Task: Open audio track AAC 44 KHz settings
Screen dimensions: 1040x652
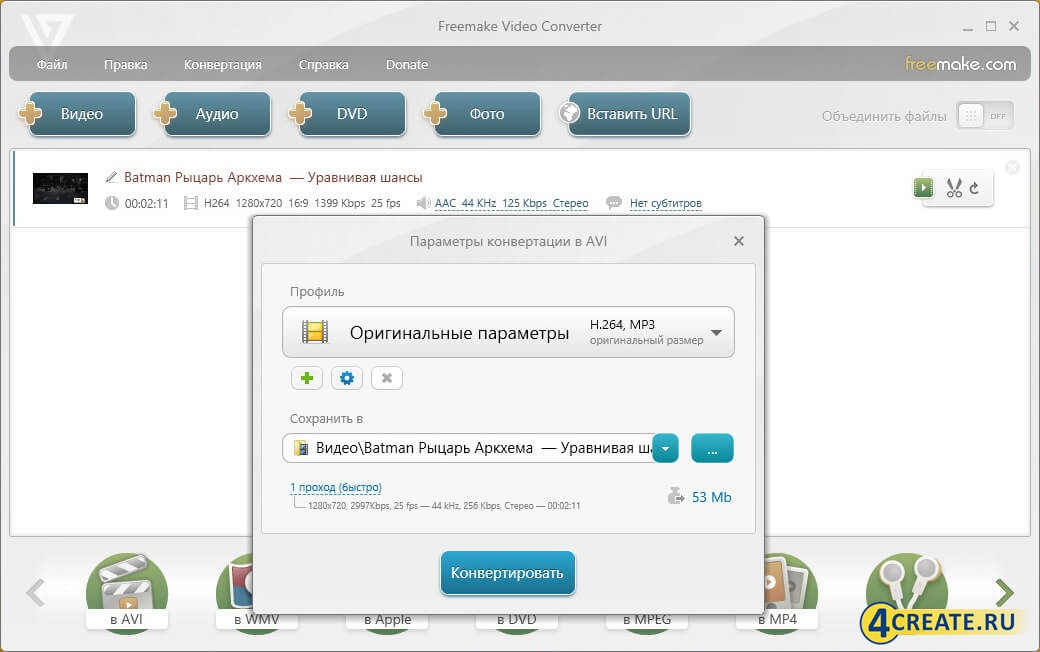Action: point(511,203)
